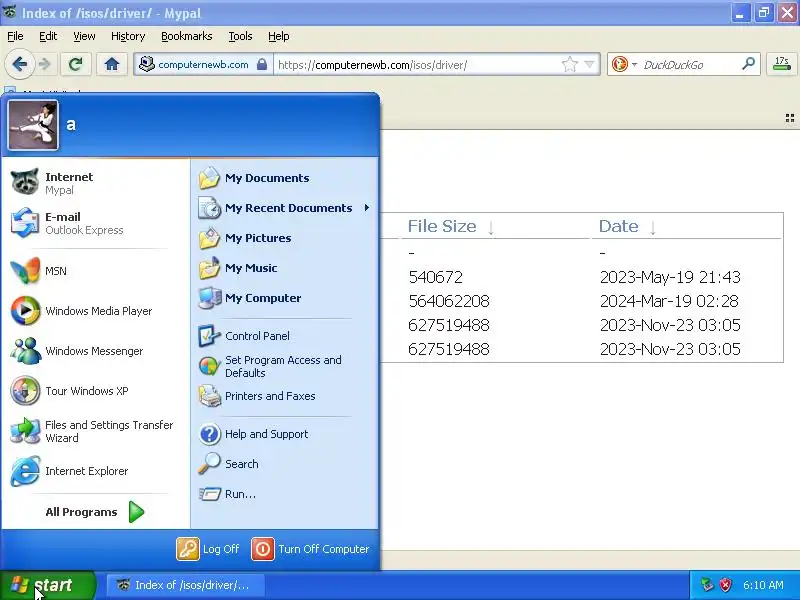This screenshot has width=800, height=600.
Task: Click Turn Off Computer button
Action: (310, 549)
